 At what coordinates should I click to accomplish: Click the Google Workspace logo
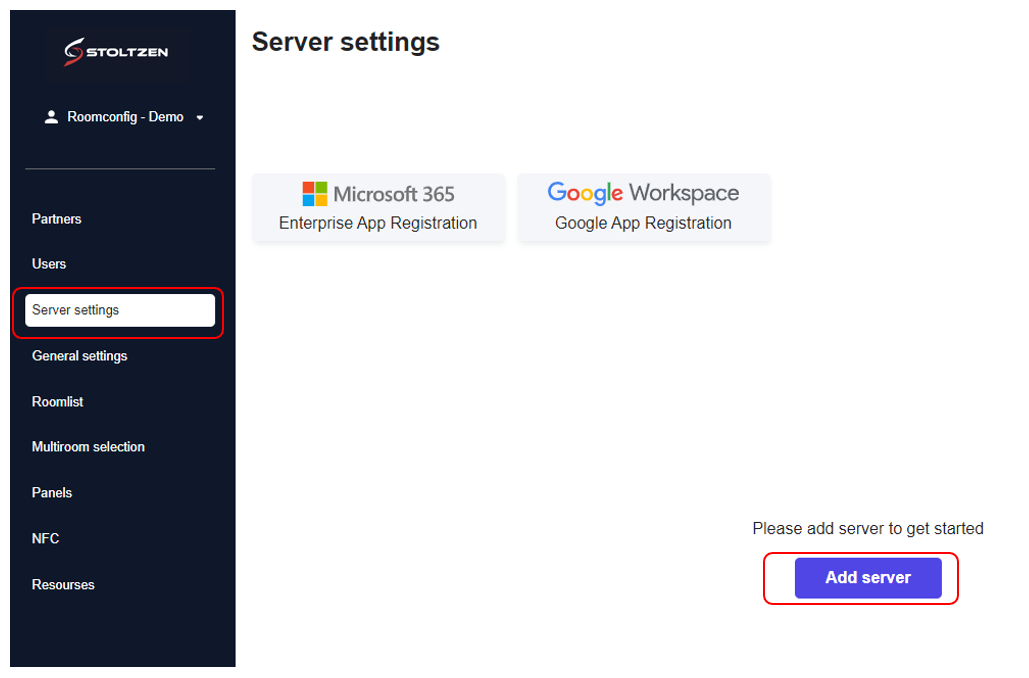click(643, 193)
